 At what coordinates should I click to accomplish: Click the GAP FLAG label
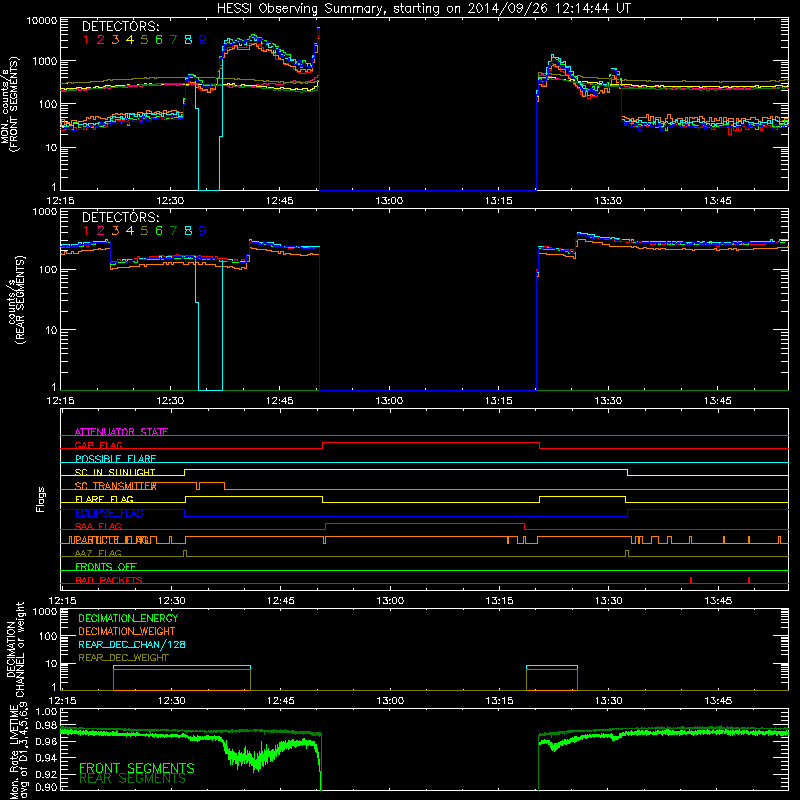[98, 445]
